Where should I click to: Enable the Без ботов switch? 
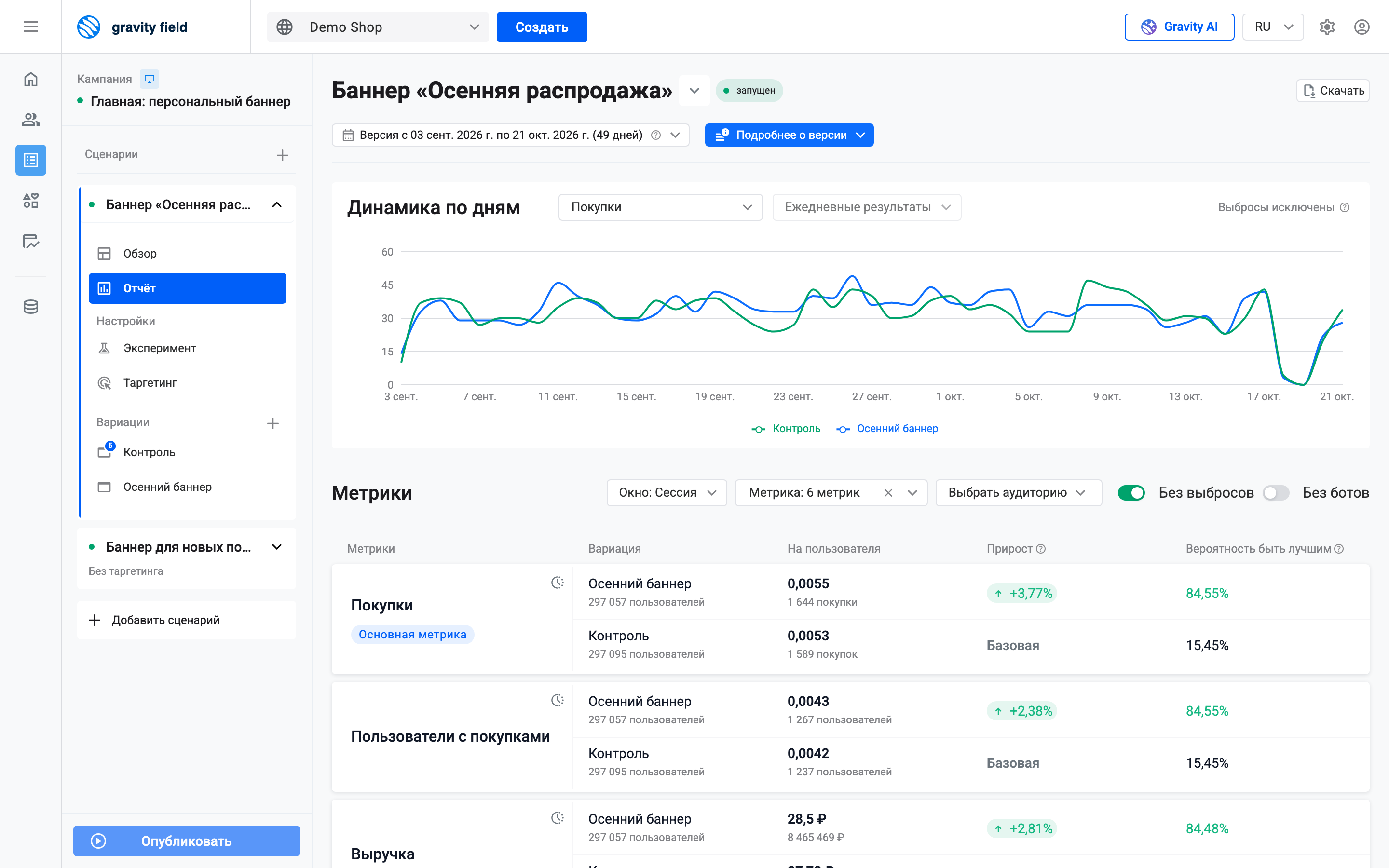click(x=1275, y=492)
